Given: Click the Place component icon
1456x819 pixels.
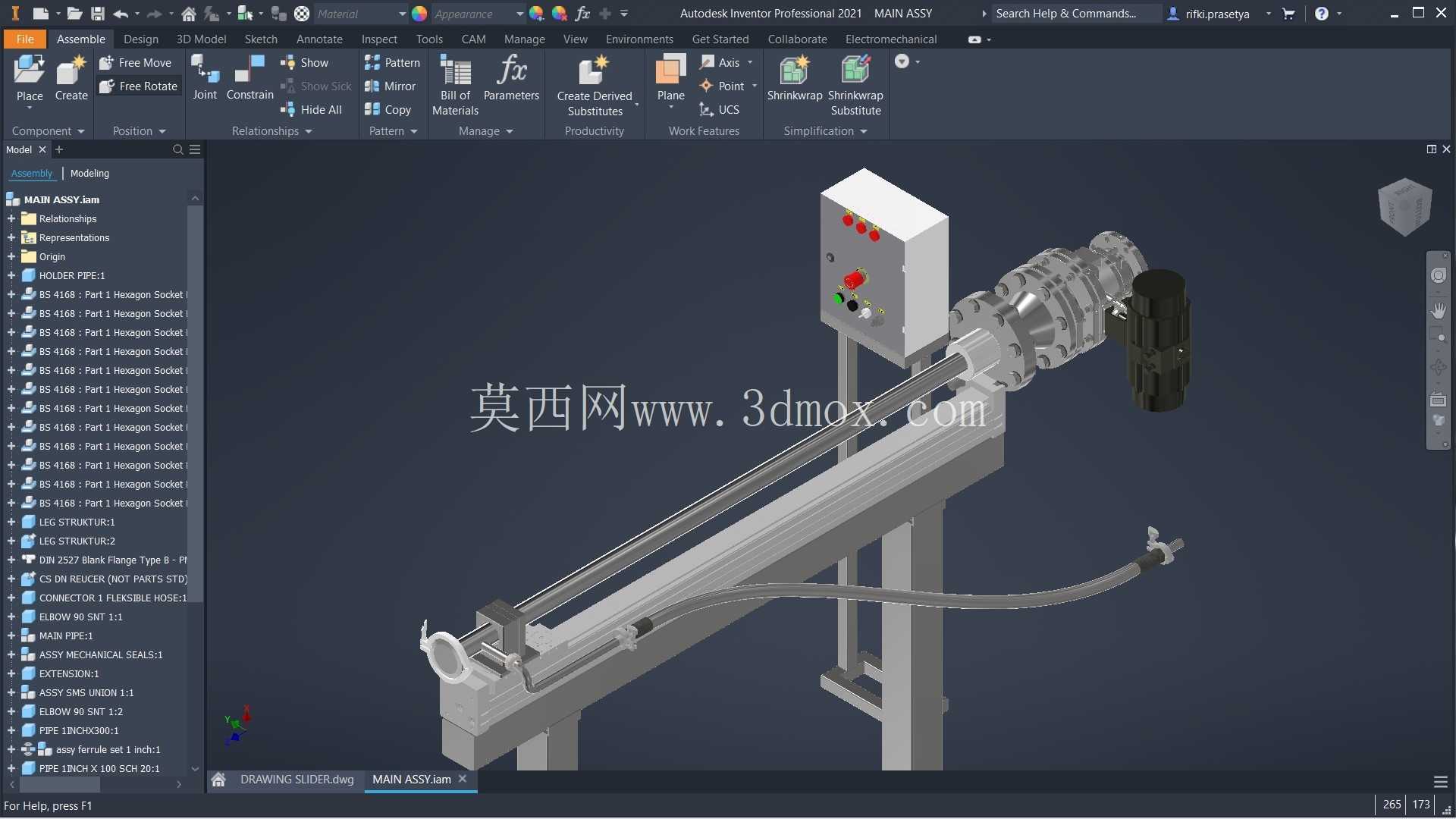Looking at the screenshot, I should (30, 71).
